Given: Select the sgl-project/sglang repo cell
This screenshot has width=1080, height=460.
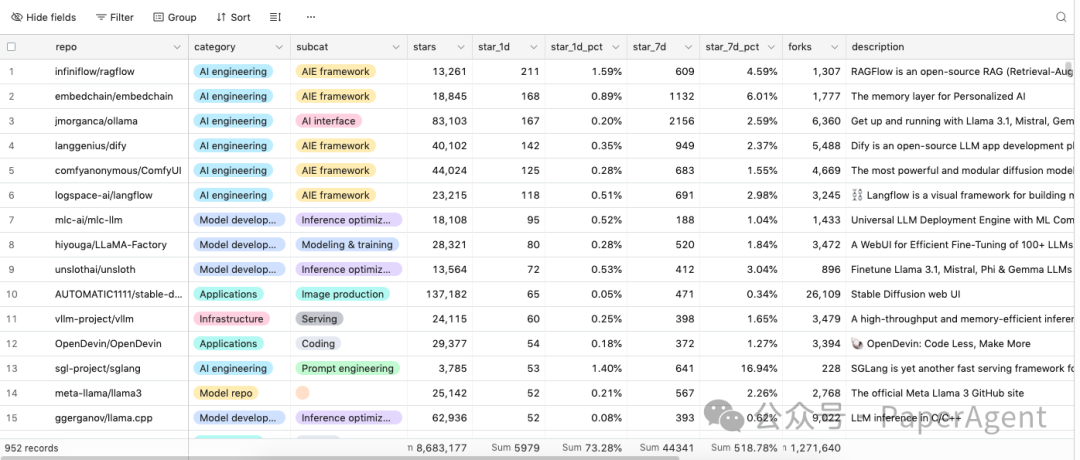Looking at the screenshot, I should 97,369.
